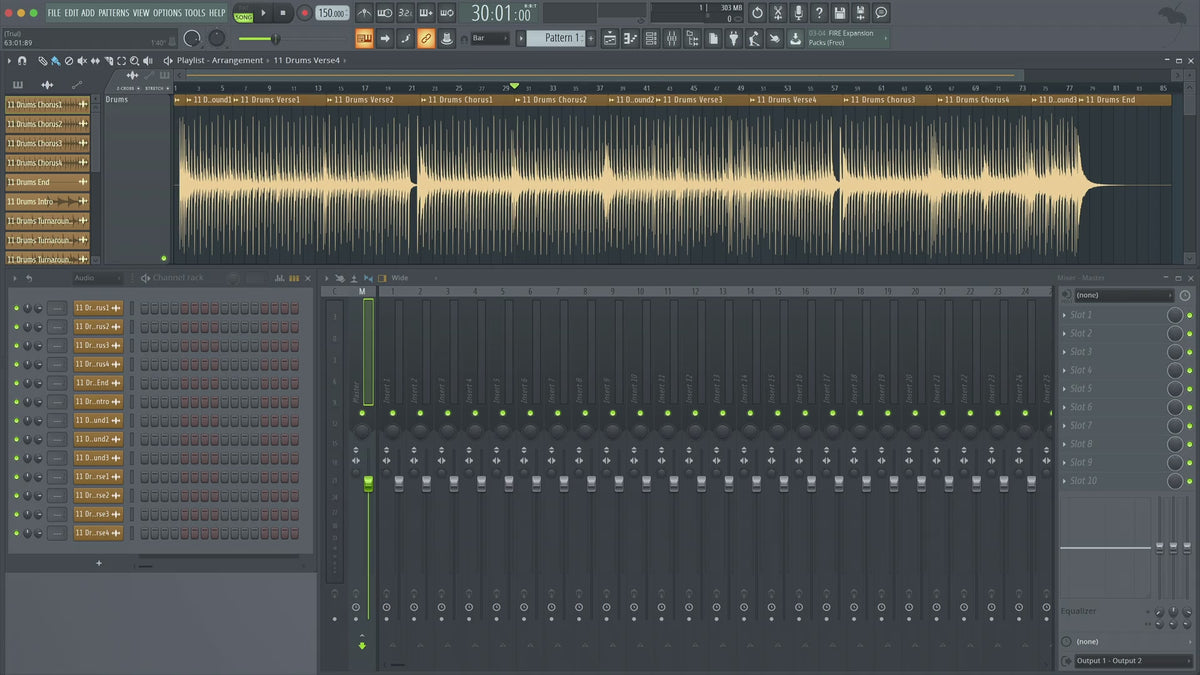1200x675 pixels.
Task: Open the OPTIONS menu
Action: pyautogui.click(x=167, y=13)
